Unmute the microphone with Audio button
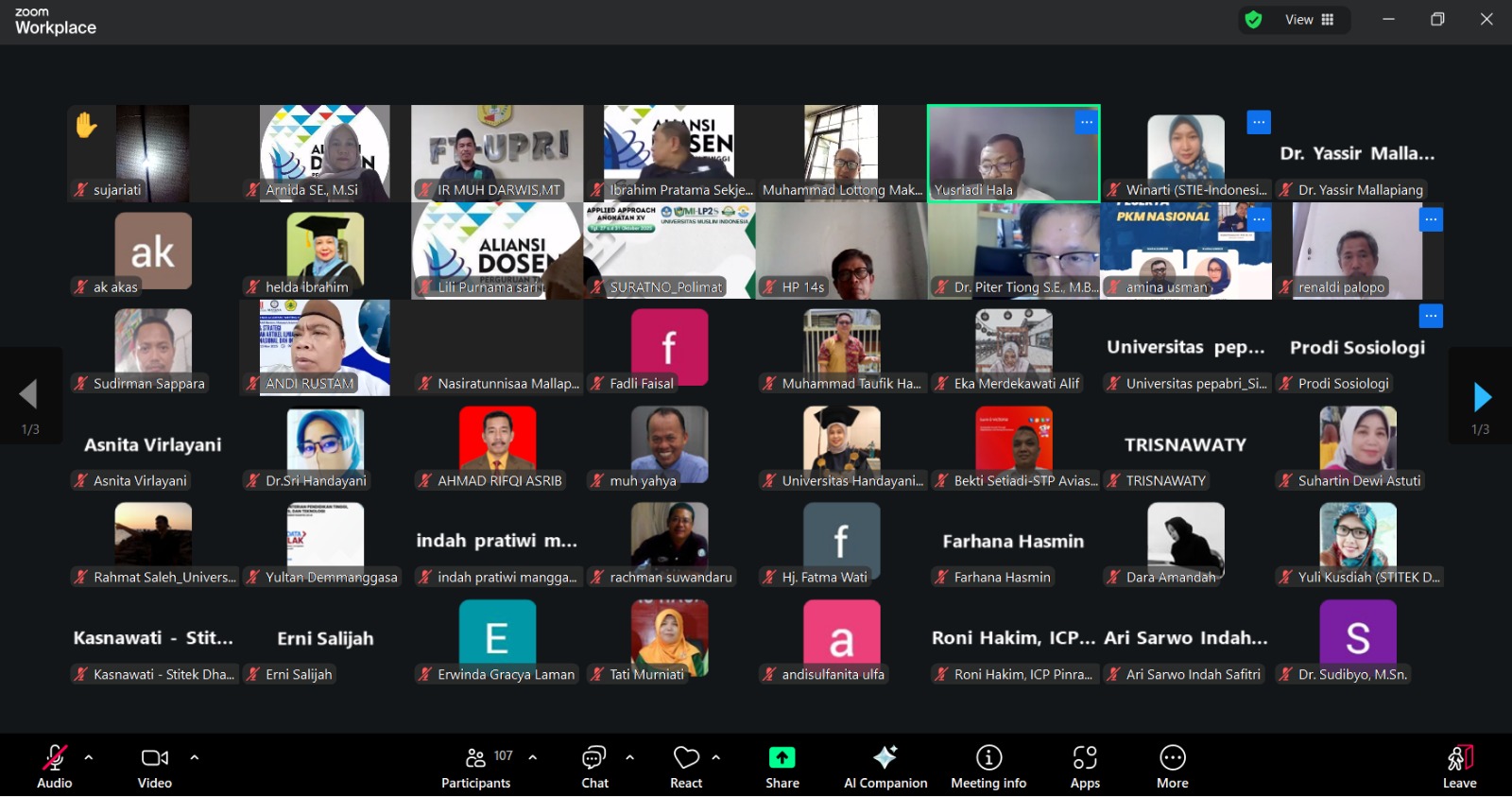The image size is (1512, 797). click(x=54, y=766)
